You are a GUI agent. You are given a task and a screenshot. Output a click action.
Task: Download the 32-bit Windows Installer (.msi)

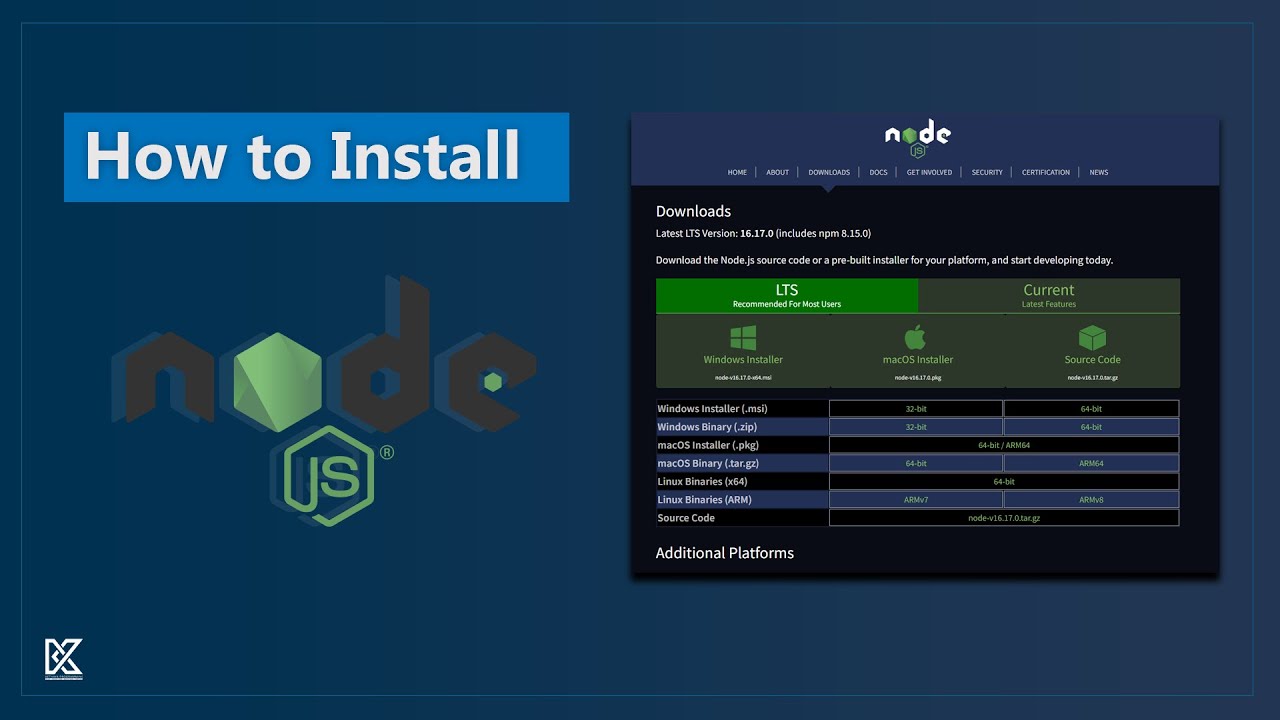coord(916,409)
